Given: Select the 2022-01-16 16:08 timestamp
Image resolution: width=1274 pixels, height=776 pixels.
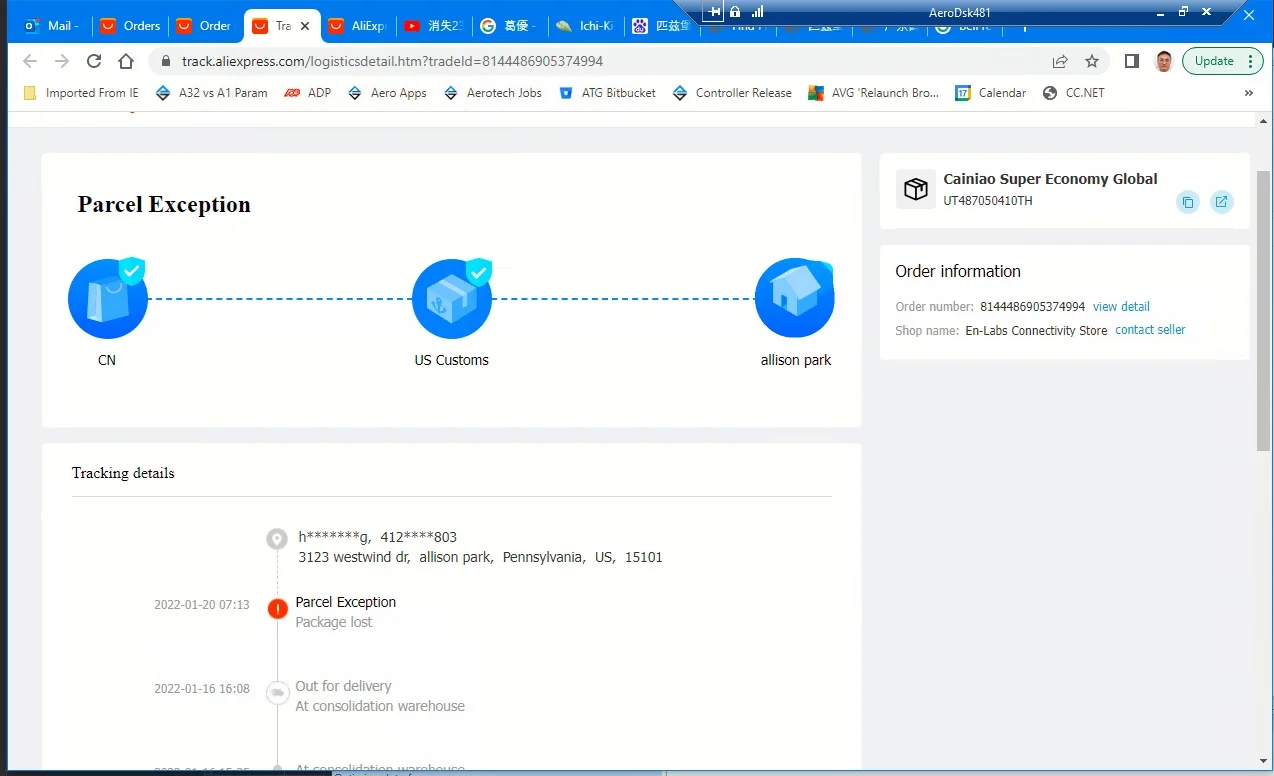Looking at the screenshot, I should pyautogui.click(x=202, y=689).
